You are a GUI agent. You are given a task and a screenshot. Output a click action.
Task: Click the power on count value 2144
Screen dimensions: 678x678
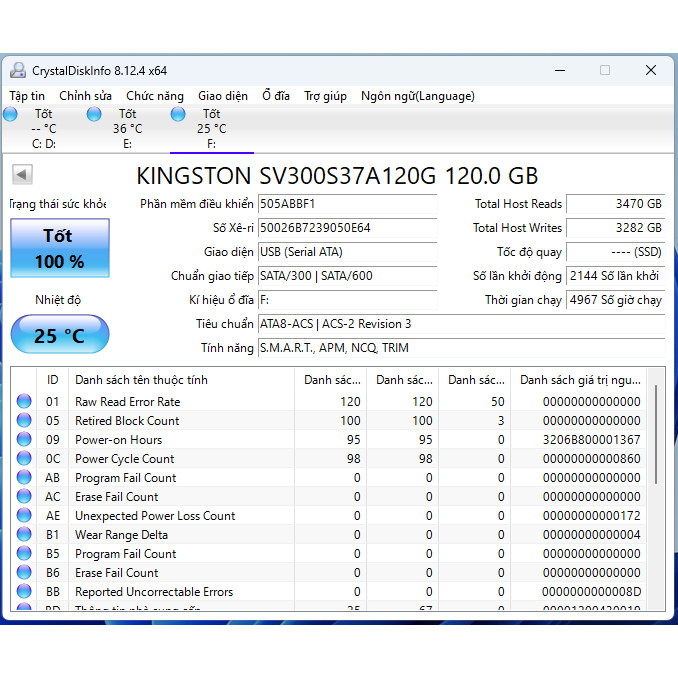tap(616, 276)
